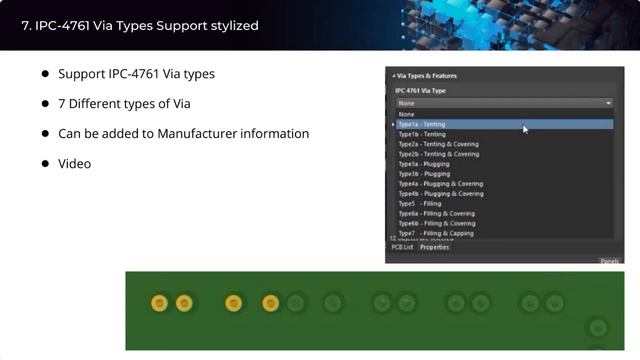Select Type2a - Tenting & Covering
The image size is (640, 360).
click(505, 144)
